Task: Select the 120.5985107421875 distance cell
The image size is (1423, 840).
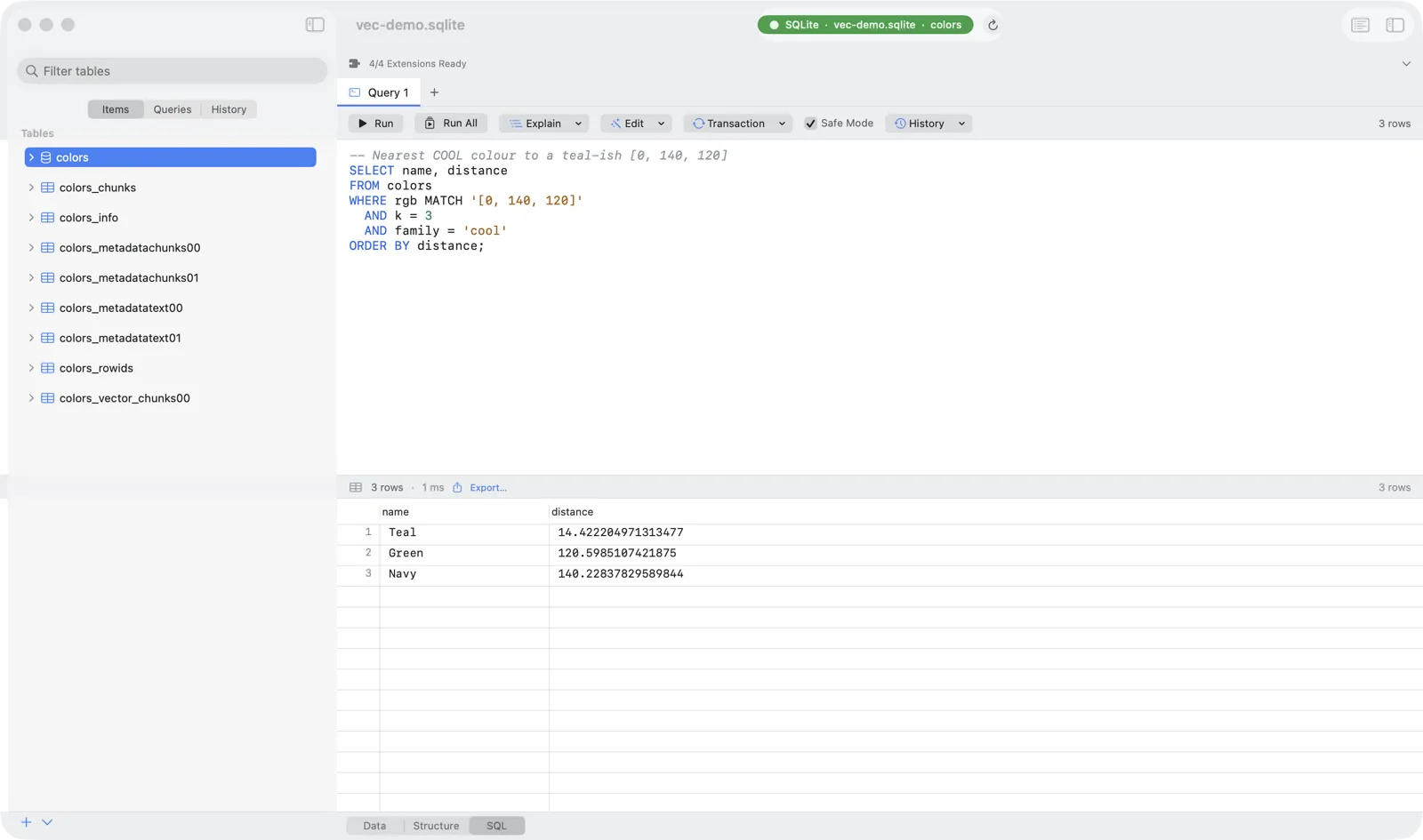Action: tap(617, 553)
